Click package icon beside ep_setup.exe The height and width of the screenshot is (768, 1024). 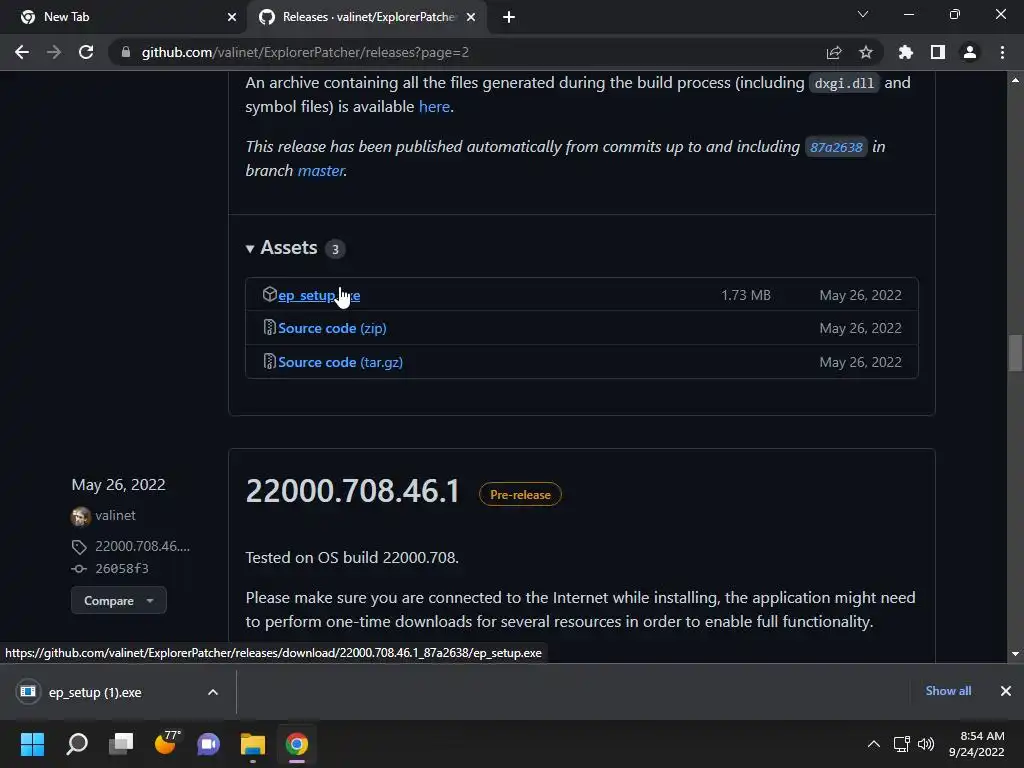[x=269, y=294]
